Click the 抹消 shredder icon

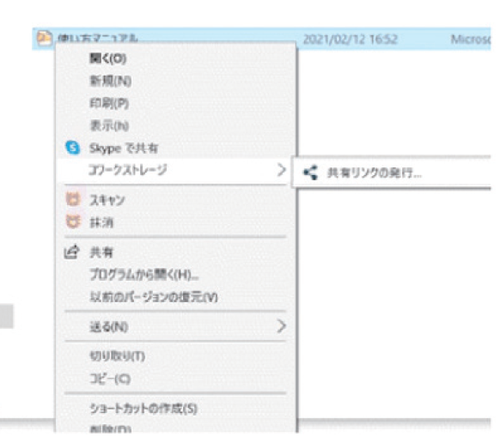[x=73, y=221]
